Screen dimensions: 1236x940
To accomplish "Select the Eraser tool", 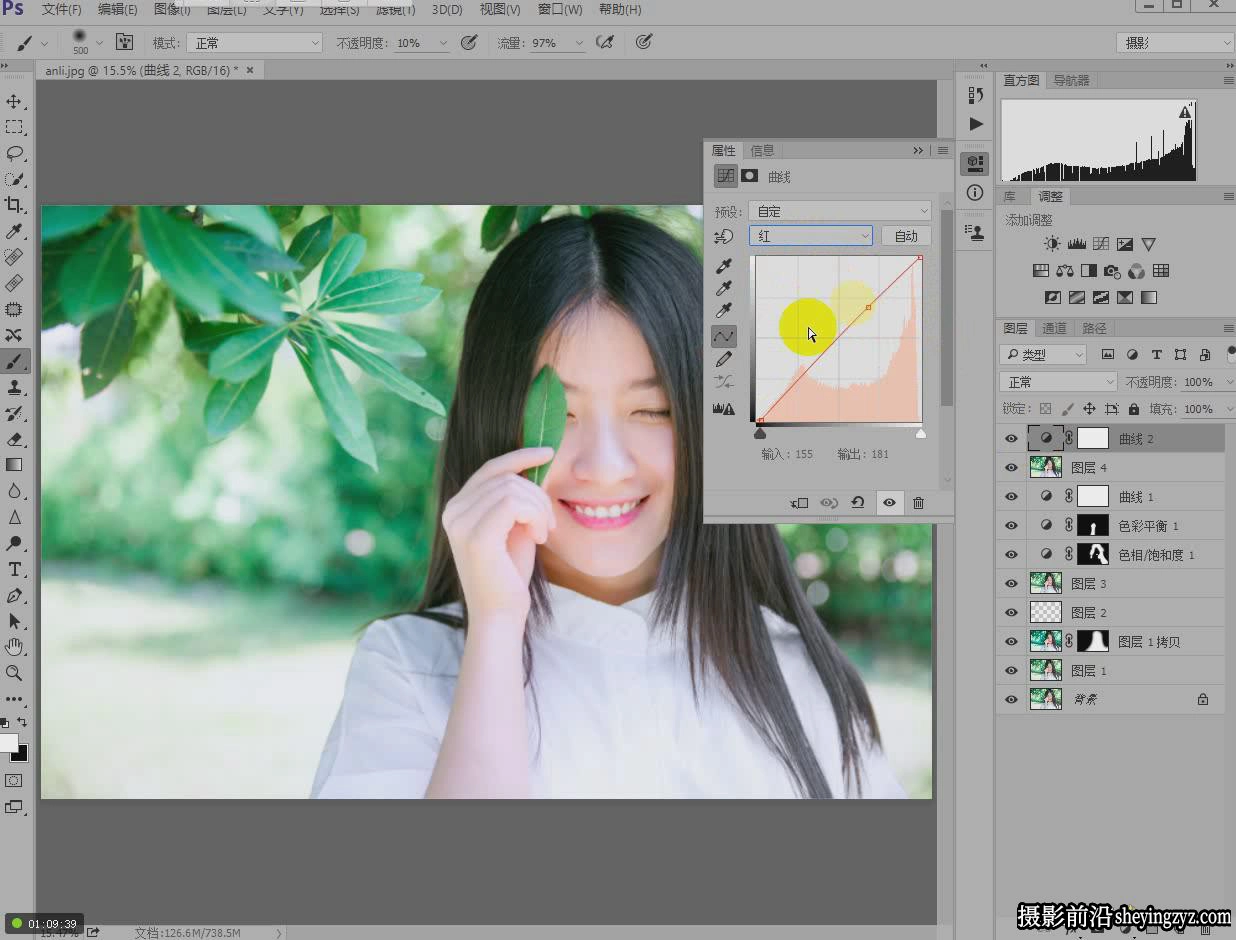I will [14, 439].
